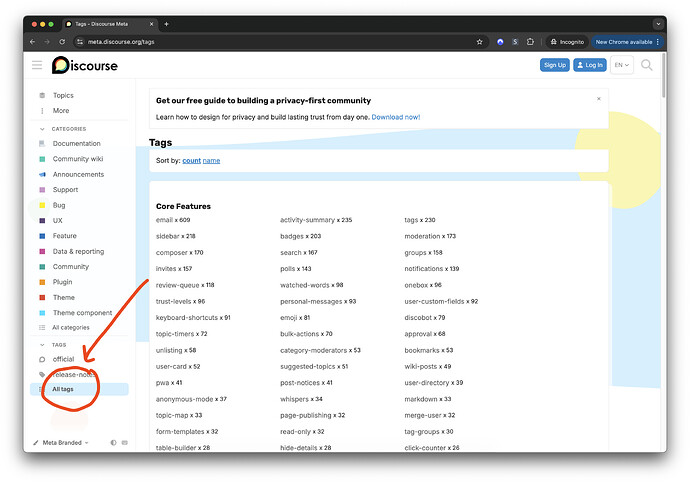Reload the page
The height and width of the screenshot is (483, 690).
62,42
